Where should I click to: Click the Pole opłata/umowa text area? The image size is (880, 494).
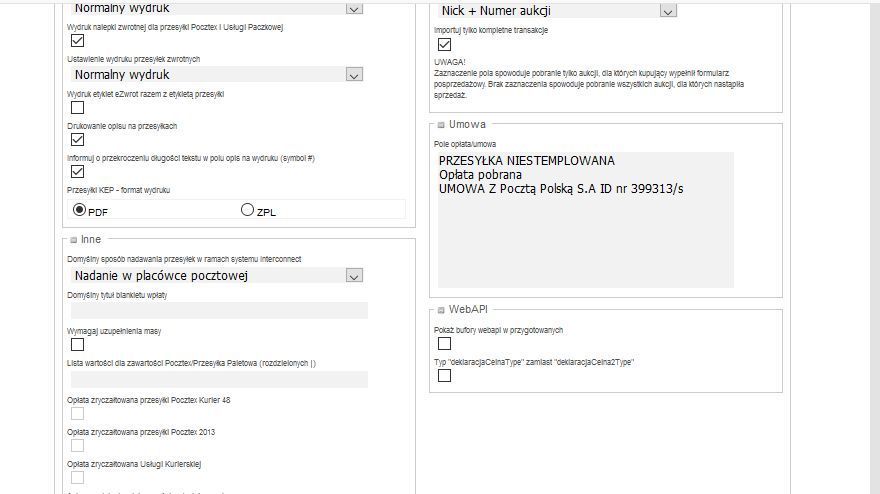[586, 219]
